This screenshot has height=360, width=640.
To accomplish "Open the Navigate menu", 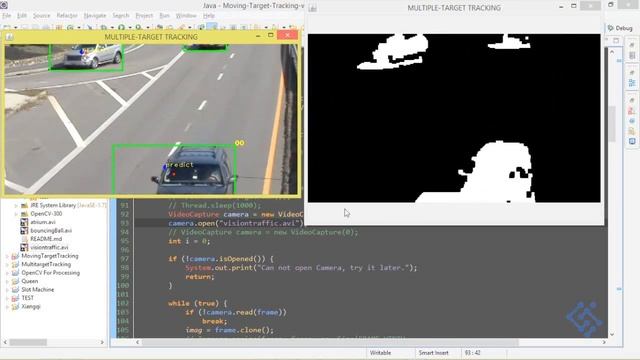I will pos(95,16).
